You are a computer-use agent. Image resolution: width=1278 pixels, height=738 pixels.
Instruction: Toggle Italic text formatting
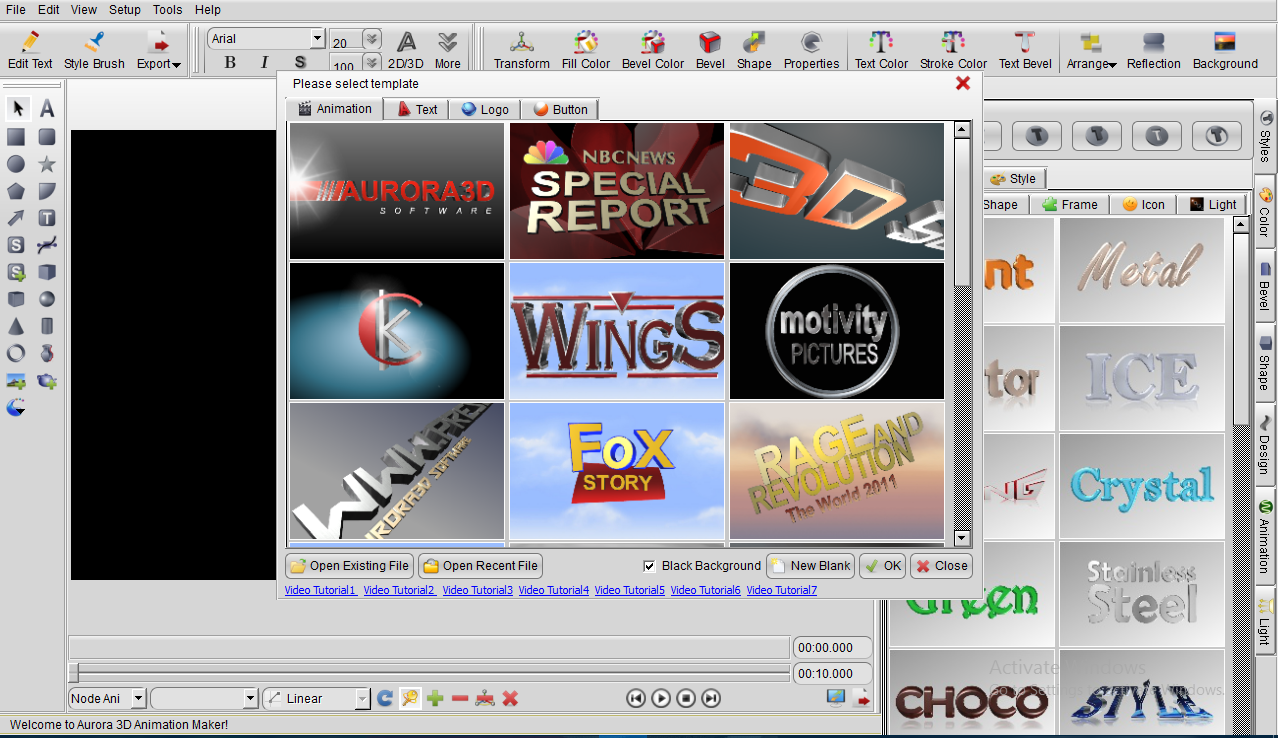(x=265, y=62)
